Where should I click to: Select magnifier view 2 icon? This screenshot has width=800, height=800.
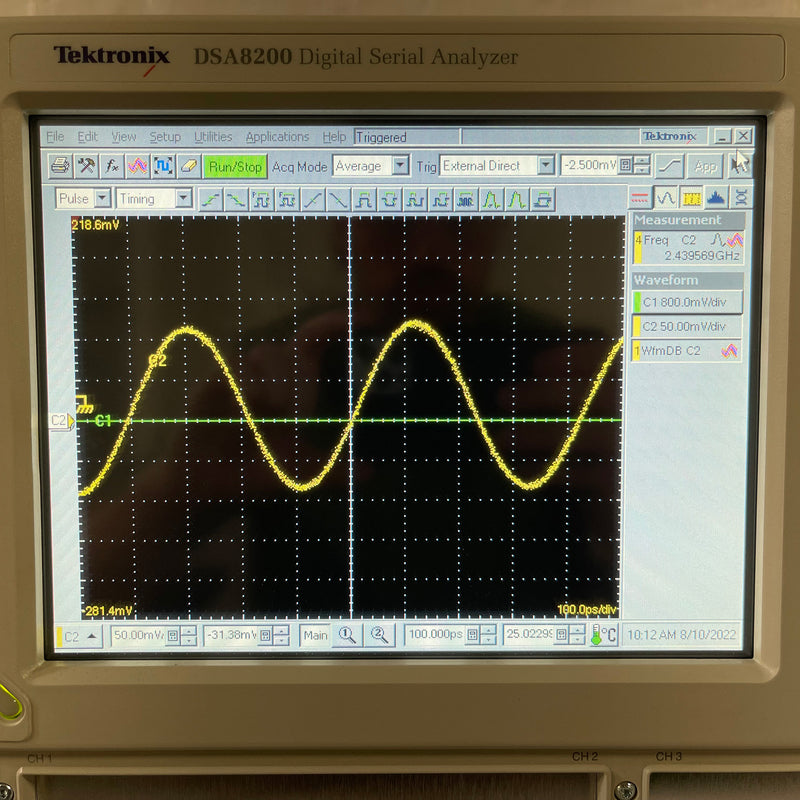[x=379, y=635]
